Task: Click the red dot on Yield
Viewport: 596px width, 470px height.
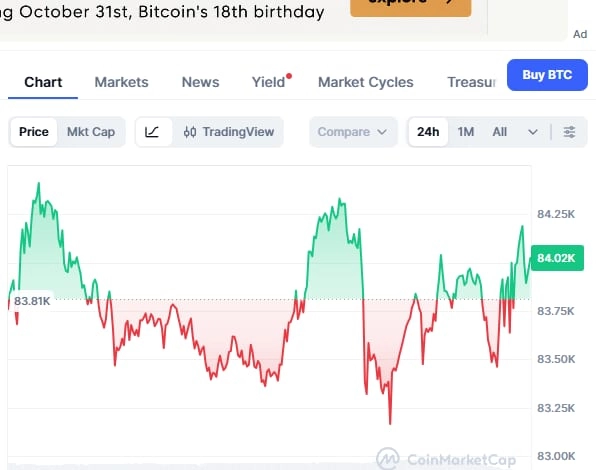Action: 289,76
